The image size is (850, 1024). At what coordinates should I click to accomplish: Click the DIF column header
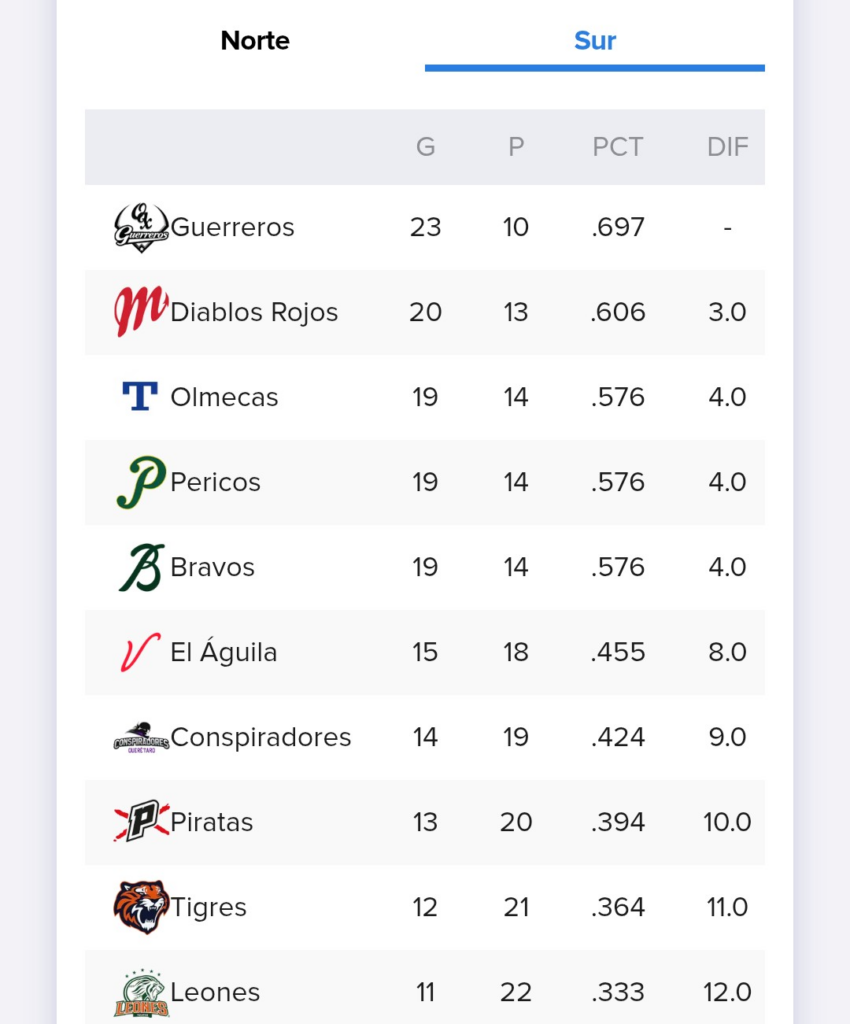(727, 147)
